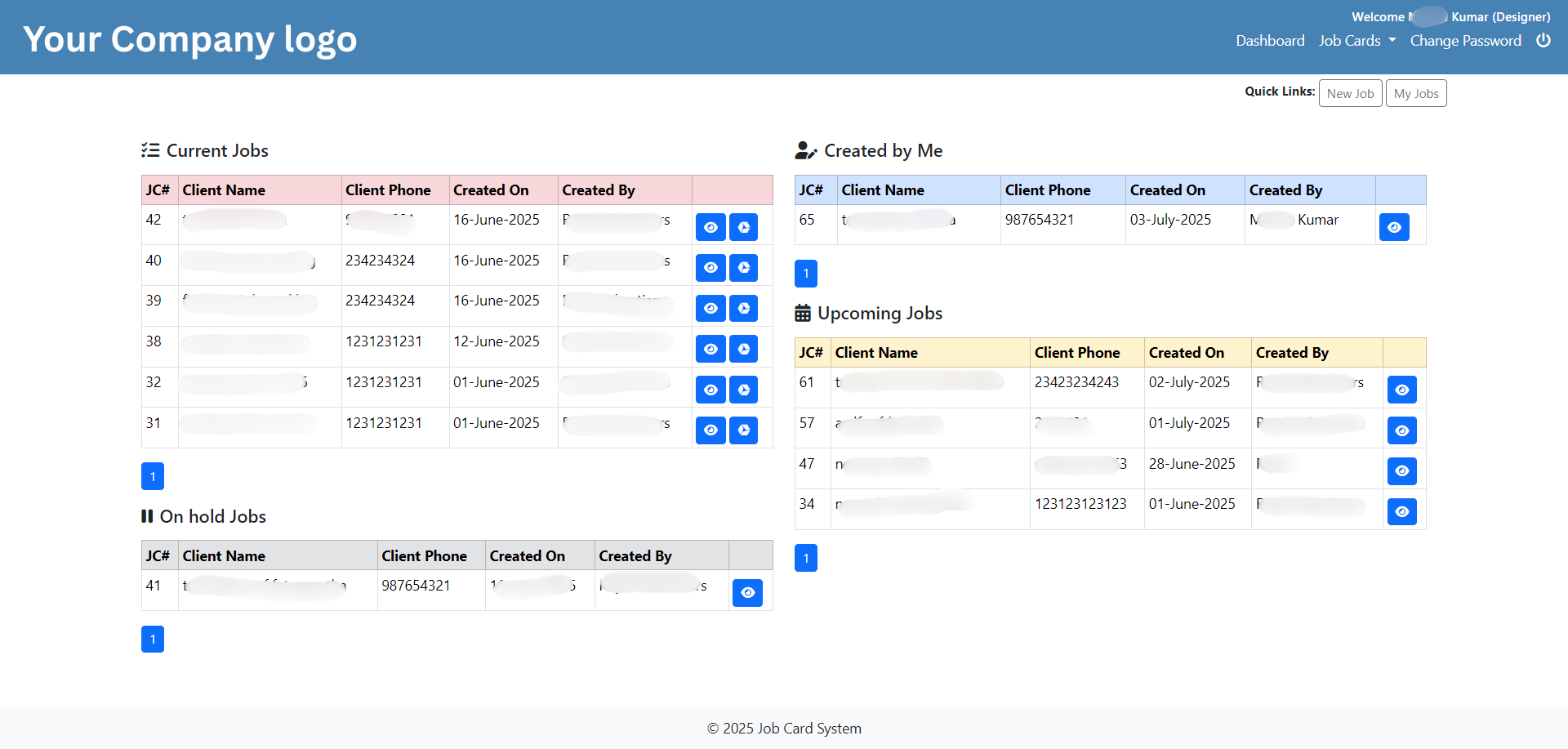This screenshot has width=1568, height=749.
Task: Open My Jobs from Quick Links
Action: click(x=1415, y=93)
